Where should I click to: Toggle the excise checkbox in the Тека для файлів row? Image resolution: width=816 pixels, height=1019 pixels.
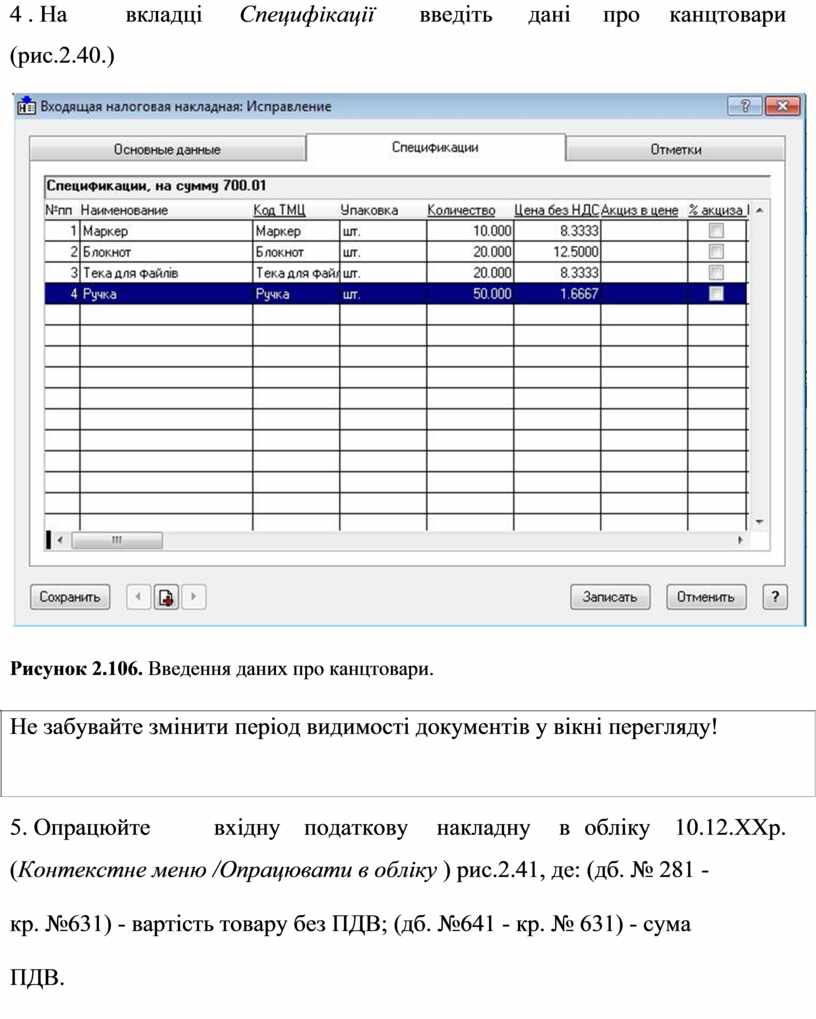pyautogui.click(x=716, y=272)
